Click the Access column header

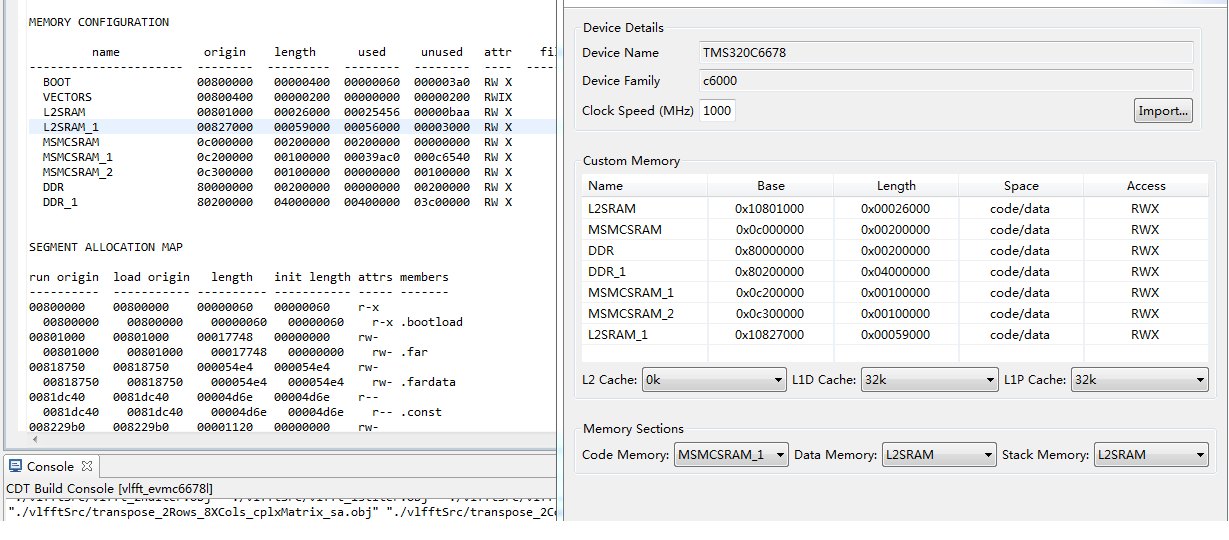pos(1145,186)
